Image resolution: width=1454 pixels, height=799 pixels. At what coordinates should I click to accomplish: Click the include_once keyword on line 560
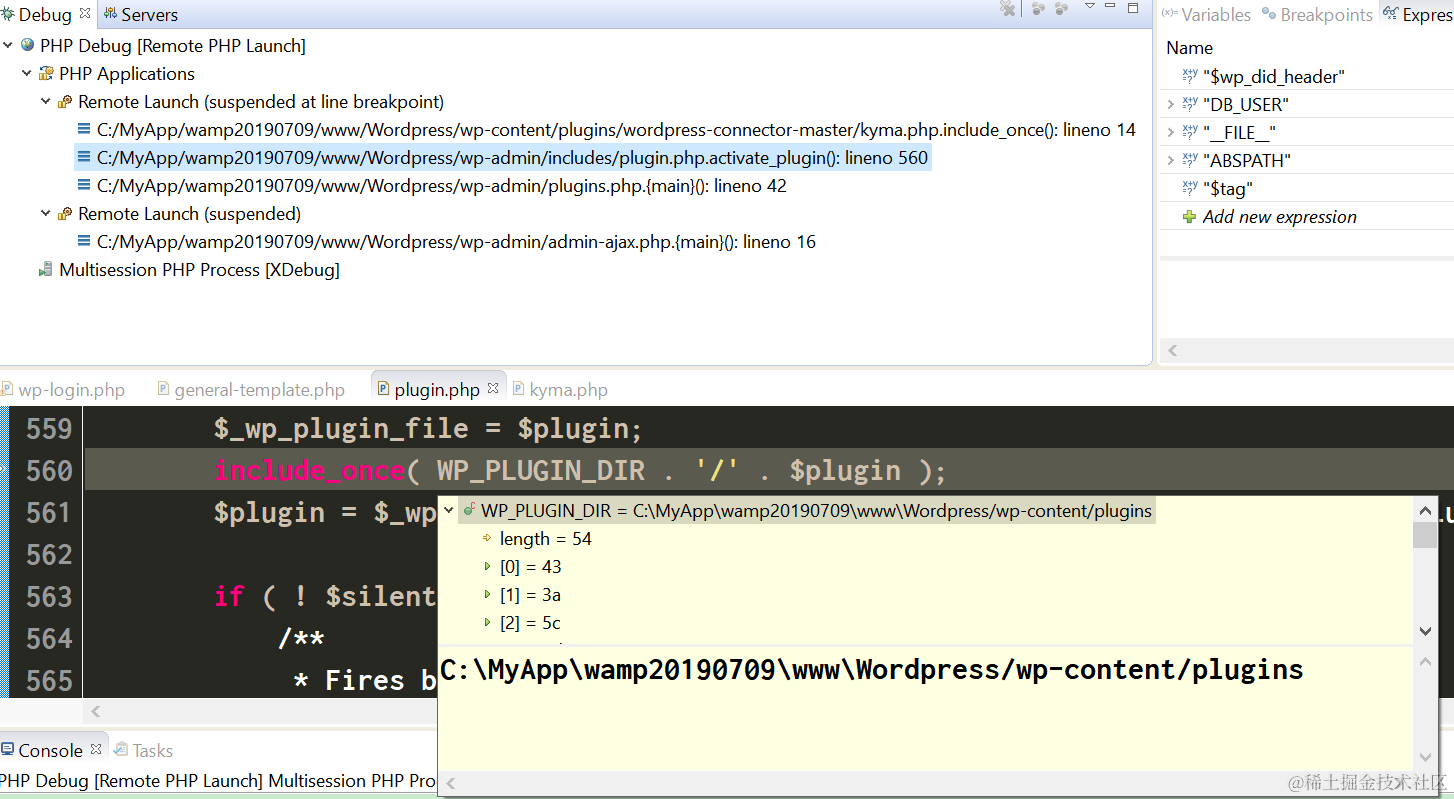tap(310, 471)
